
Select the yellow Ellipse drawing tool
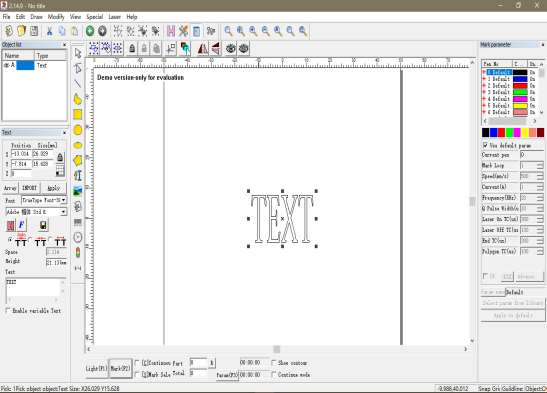coord(78,145)
